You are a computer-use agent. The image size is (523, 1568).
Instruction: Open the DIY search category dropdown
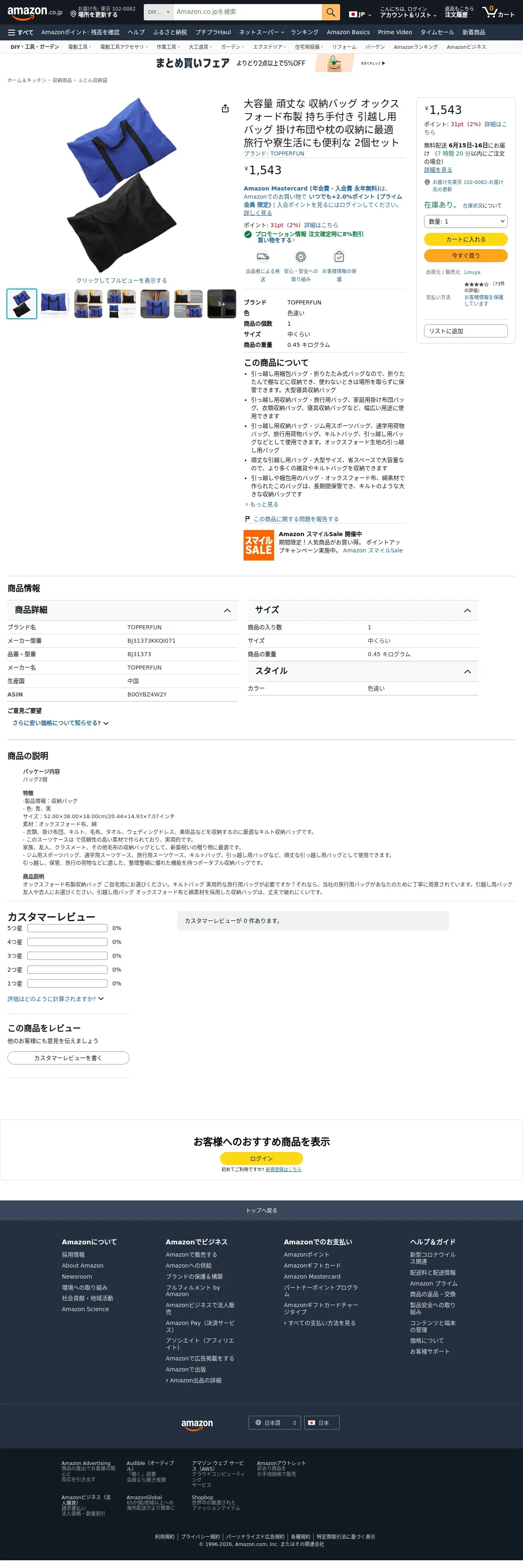pyautogui.click(x=159, y=11)
